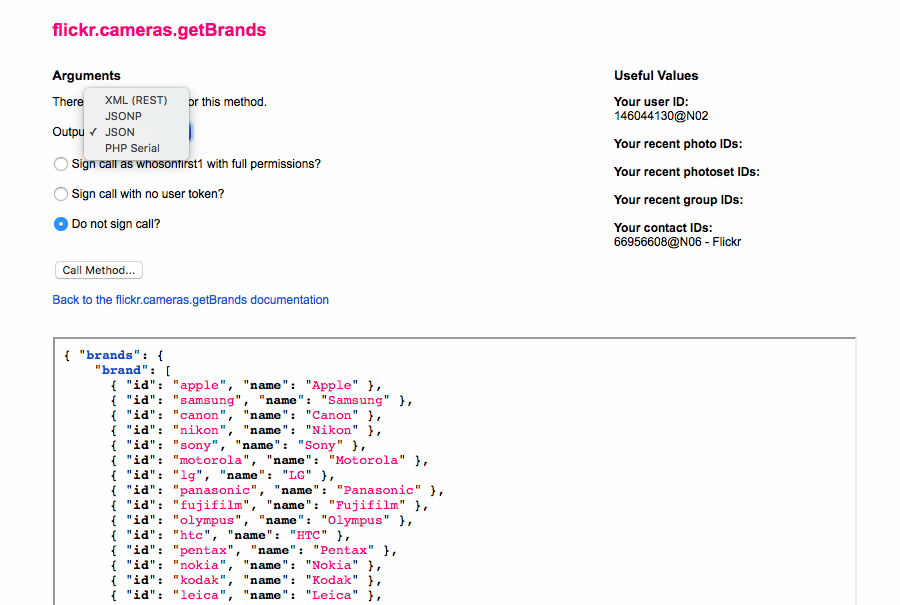Click contact ID 66956608@N06 - Flickr
Screen dimensions: 900x605
(677, 242)
